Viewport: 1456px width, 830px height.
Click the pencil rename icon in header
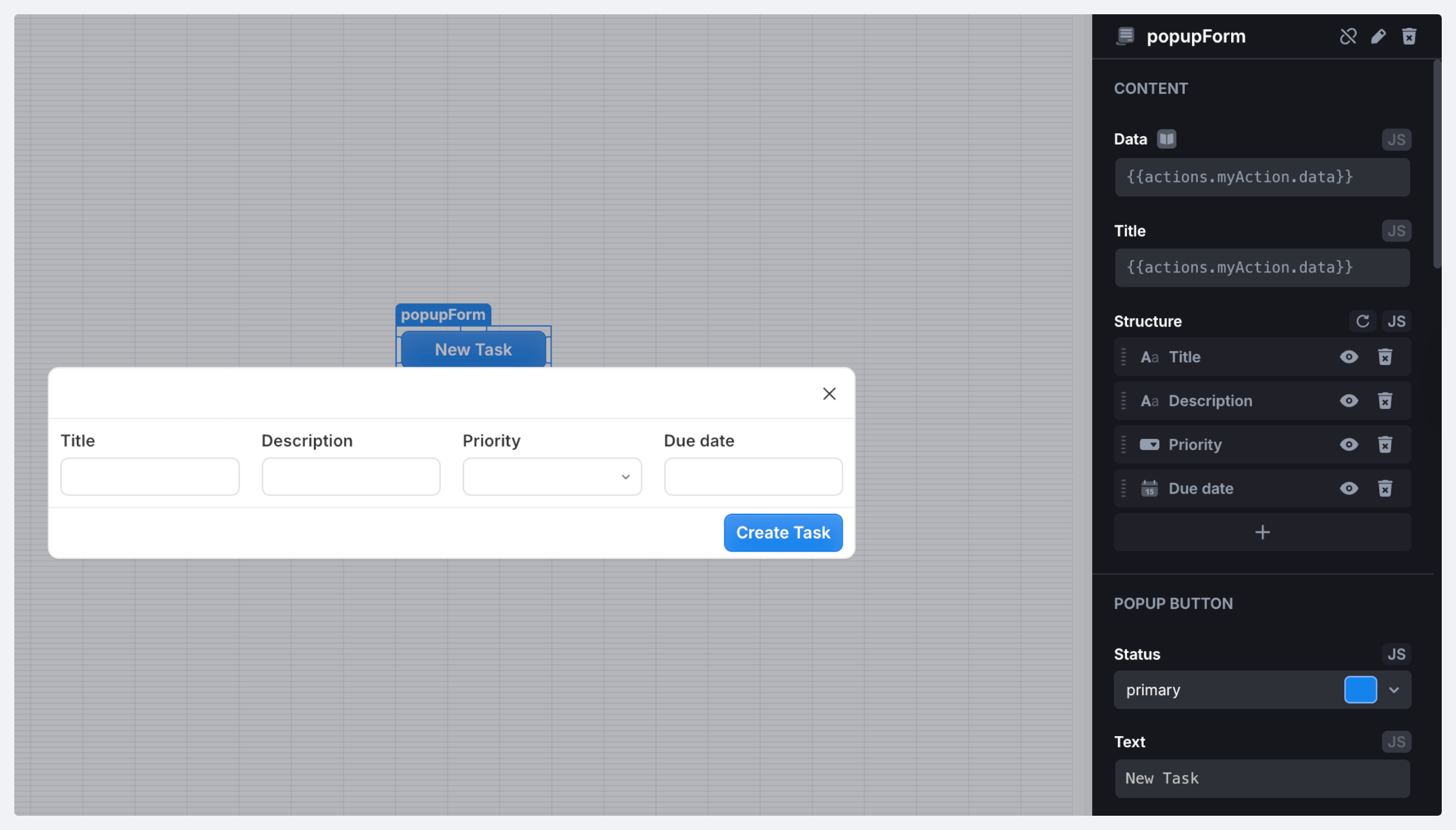[1378, 36]
